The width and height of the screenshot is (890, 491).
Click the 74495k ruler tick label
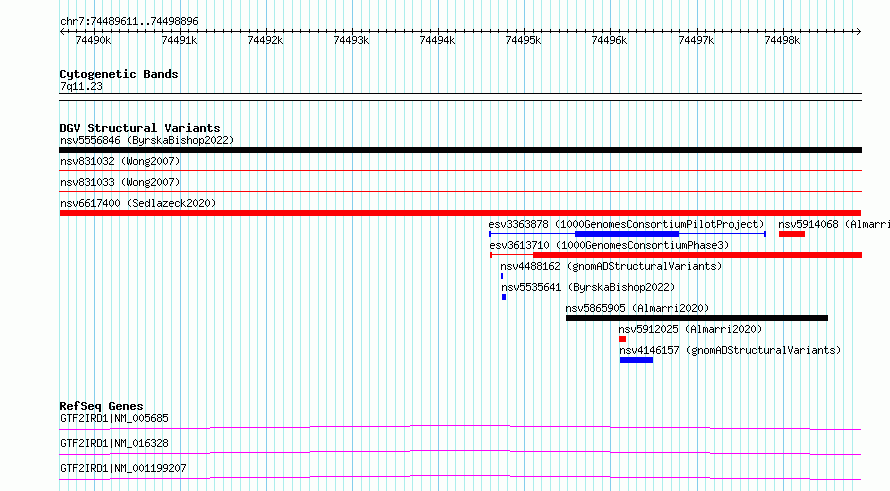(x=523, y=40)
